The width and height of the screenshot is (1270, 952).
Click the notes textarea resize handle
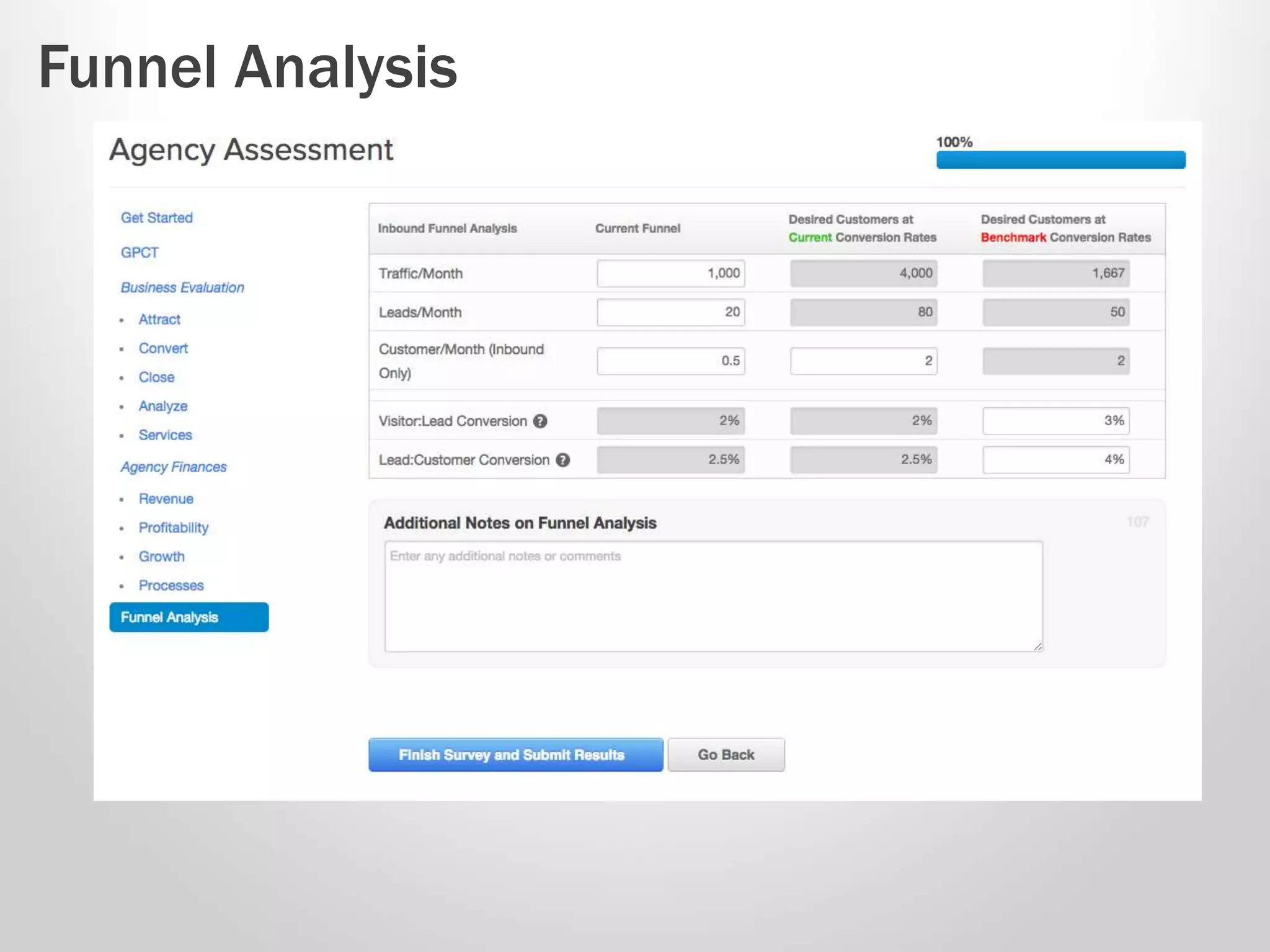click(1037, 646)
